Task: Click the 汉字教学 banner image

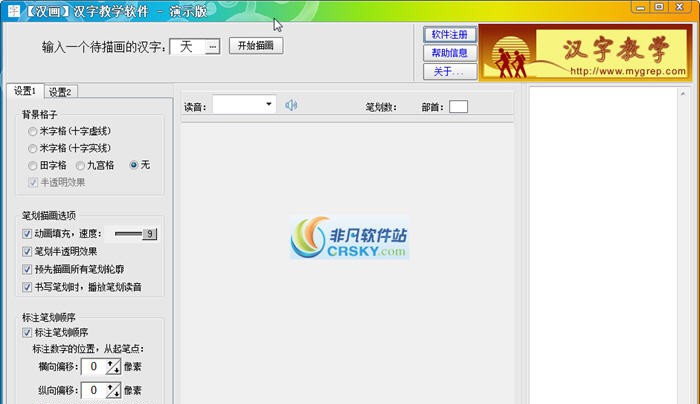Action: click(x=585, y=53)
